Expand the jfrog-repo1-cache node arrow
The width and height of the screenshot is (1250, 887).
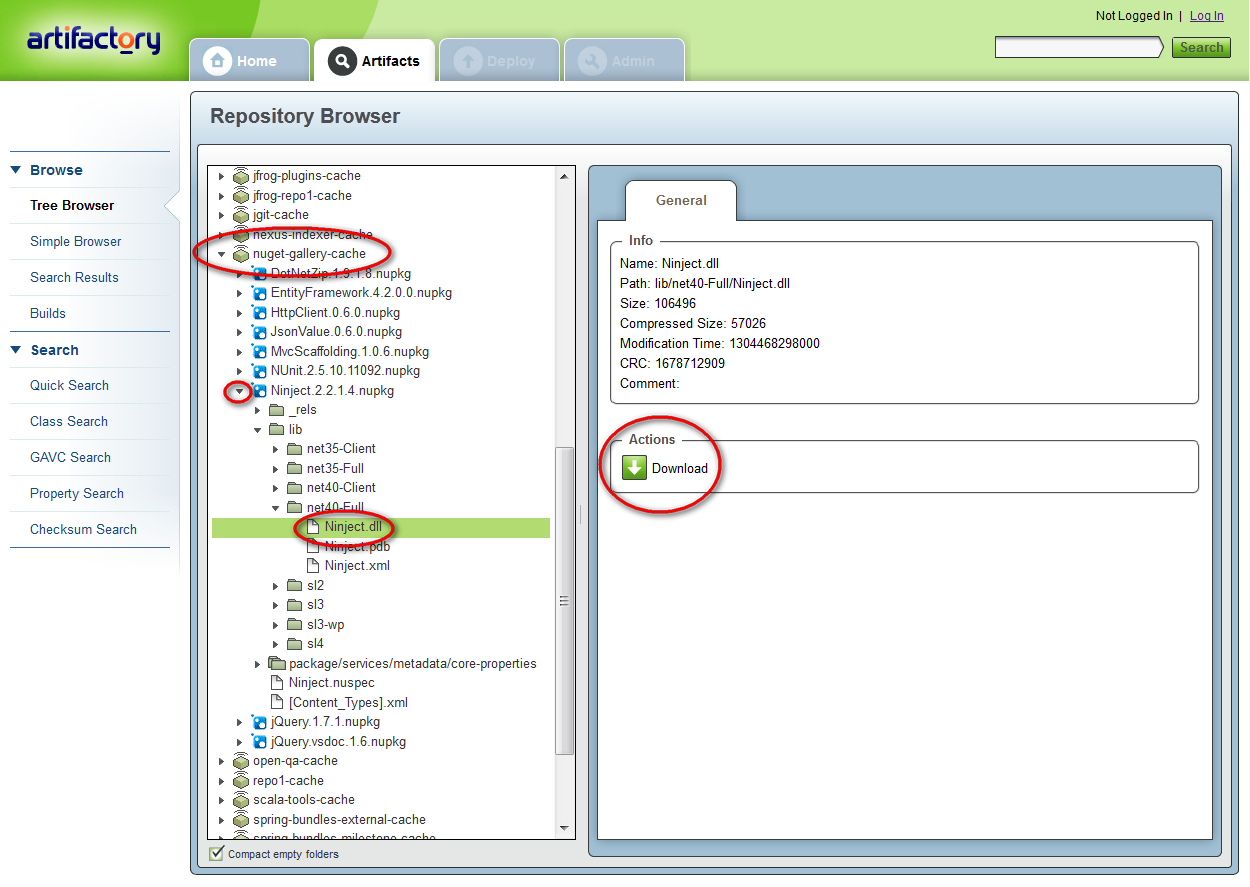(222, 196)
